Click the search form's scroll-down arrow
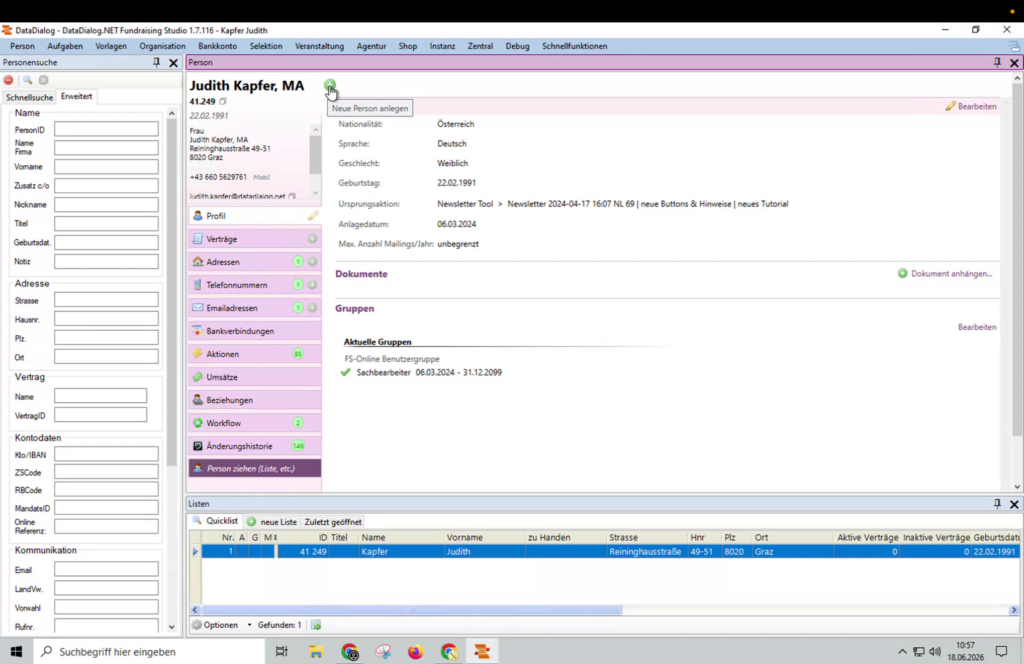Screen dimensions: 1024x664 click(x=172, y=627)
